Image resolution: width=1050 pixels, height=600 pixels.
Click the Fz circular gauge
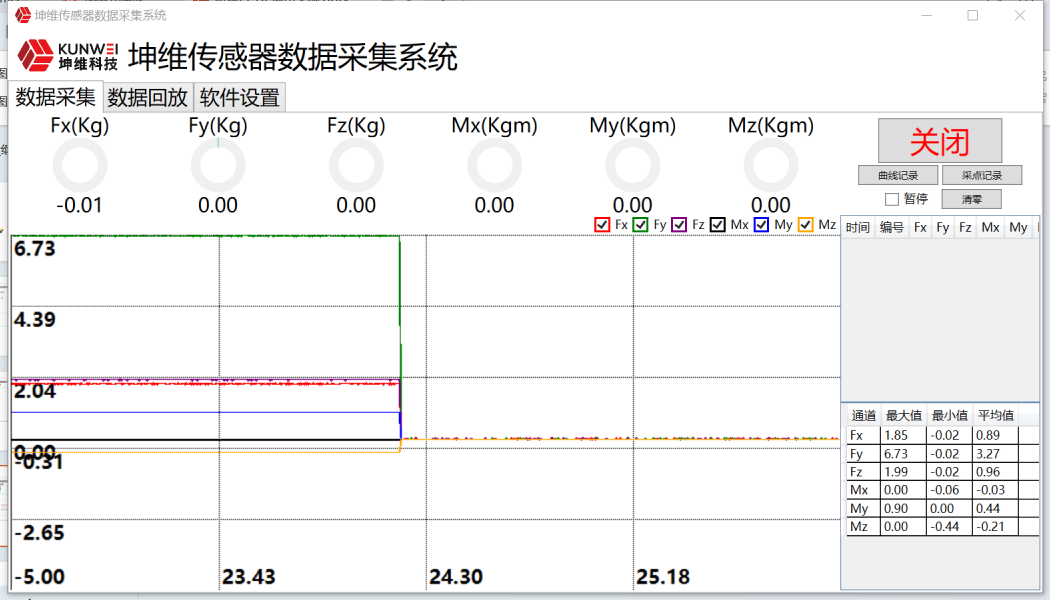pos(356,166)
